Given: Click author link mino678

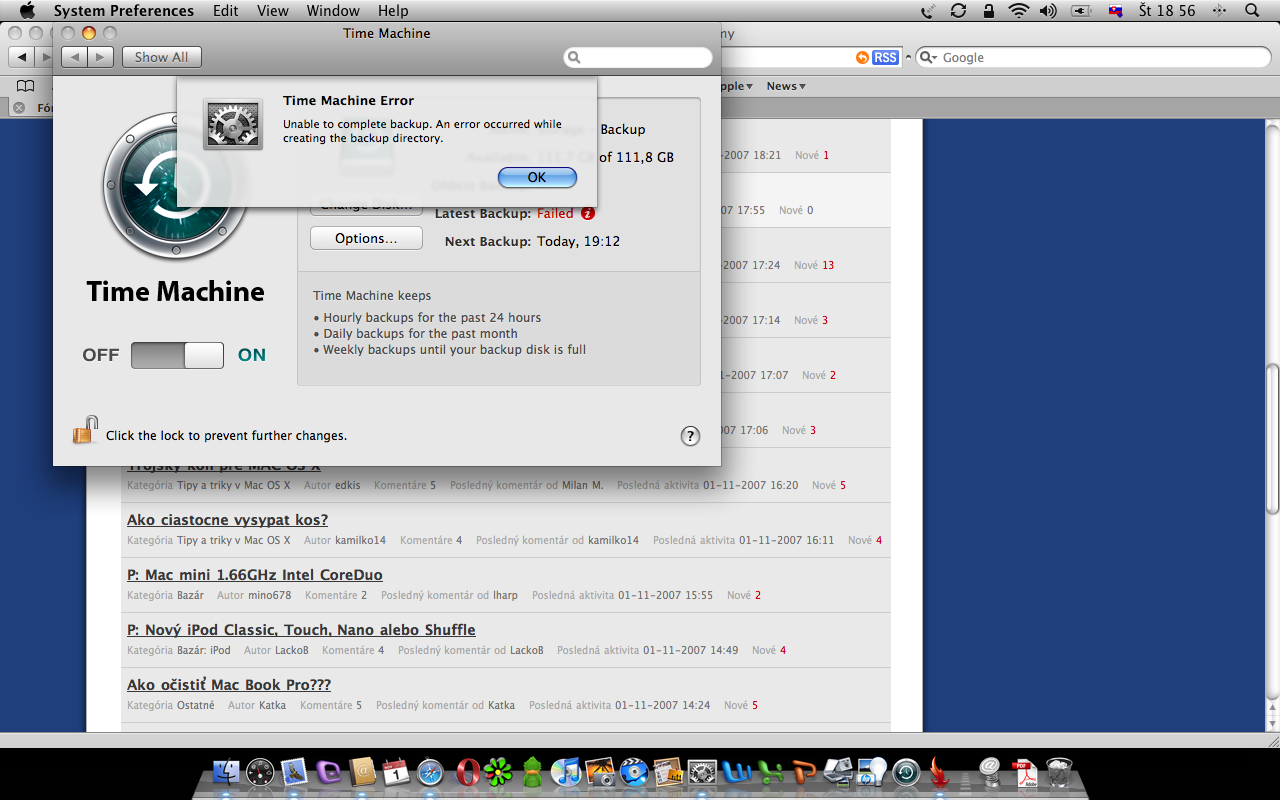Looking at the screenshot, I should click(269, 595).
